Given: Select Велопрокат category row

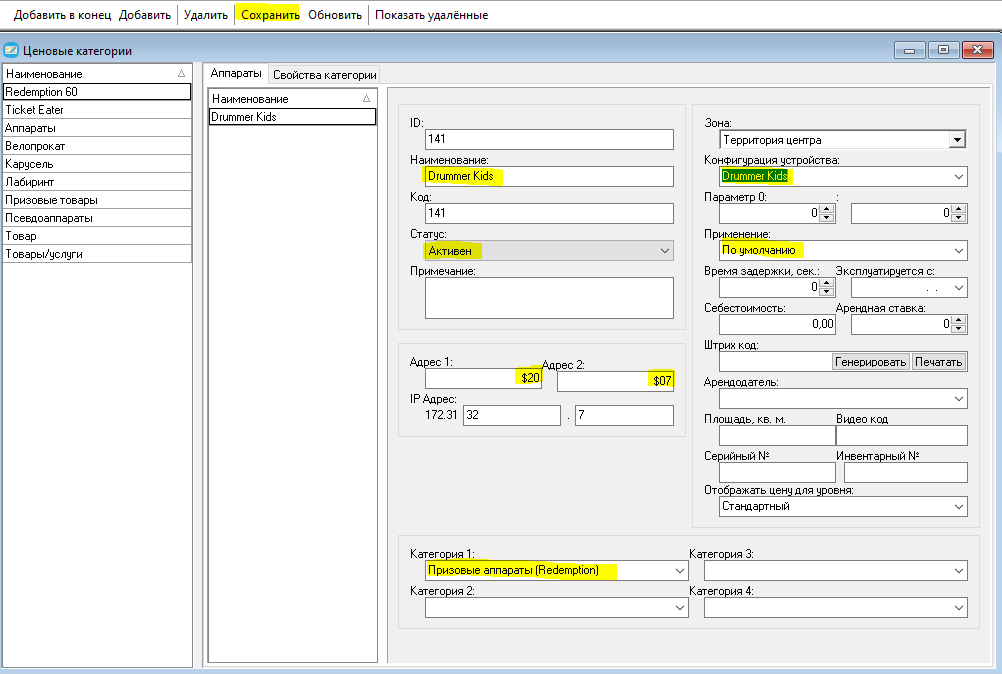Looking at the screenshot, I should 97,146.
